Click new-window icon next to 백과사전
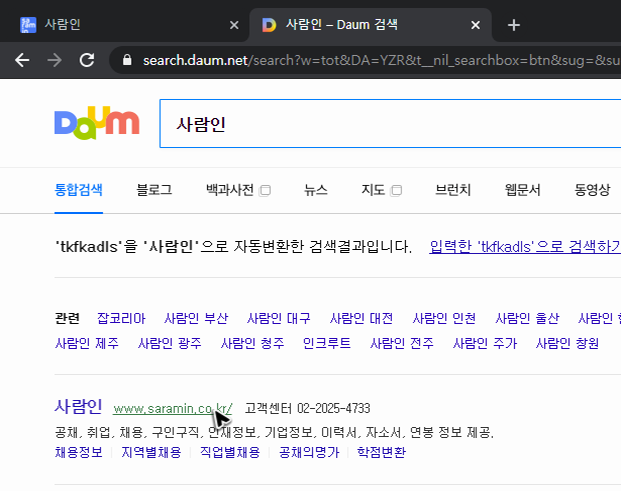This screenshot has height=491, width=621. pyautogui.click(x=265, y=191)
